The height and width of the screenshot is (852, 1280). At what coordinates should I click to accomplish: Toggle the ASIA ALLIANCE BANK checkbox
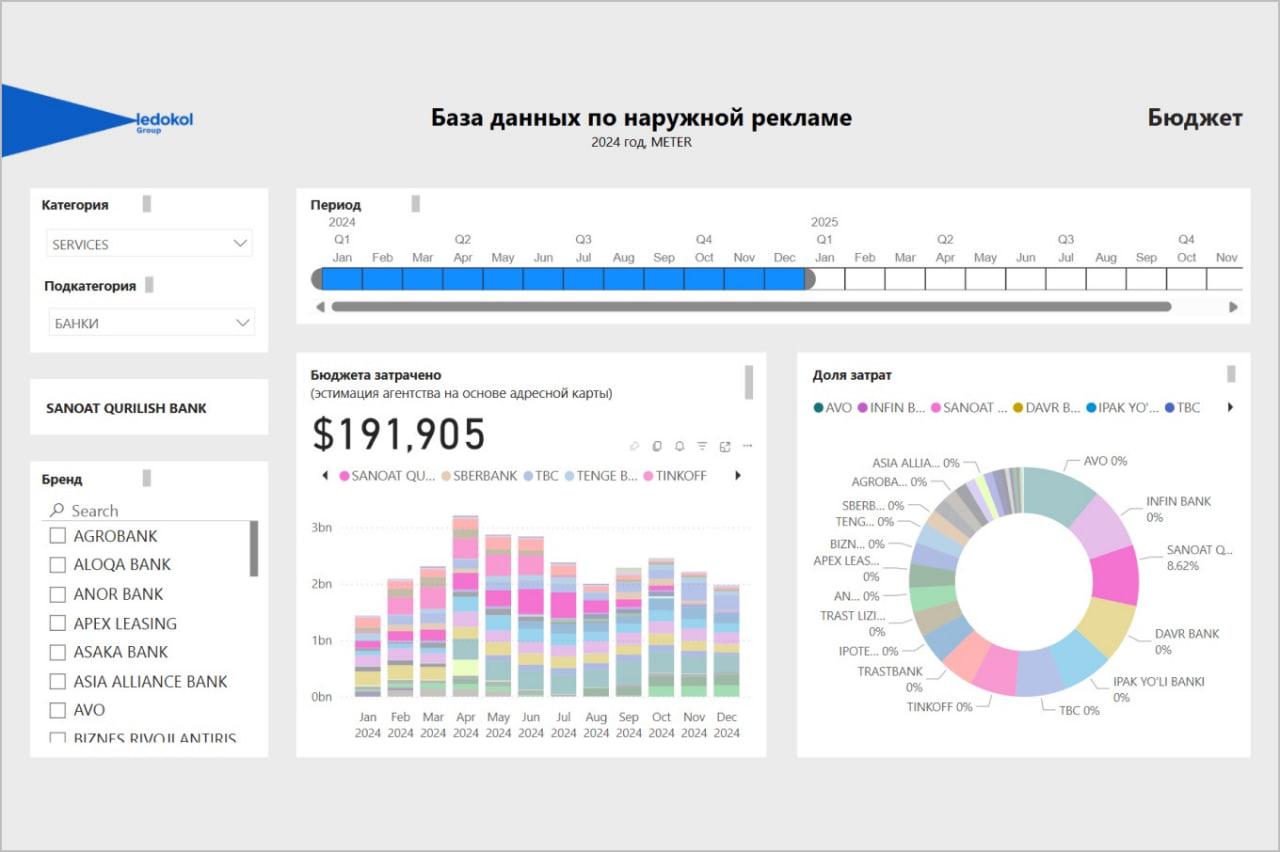(58, 681)
